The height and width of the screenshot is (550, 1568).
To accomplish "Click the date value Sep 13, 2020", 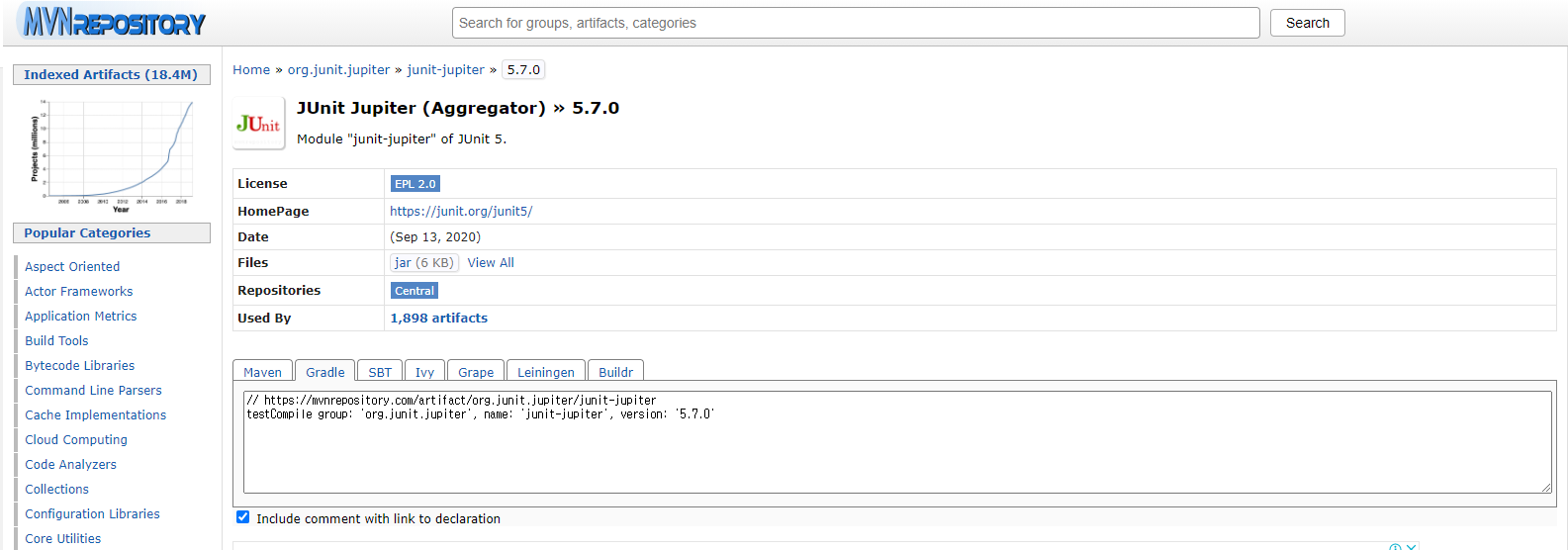I will pos(435,236).
